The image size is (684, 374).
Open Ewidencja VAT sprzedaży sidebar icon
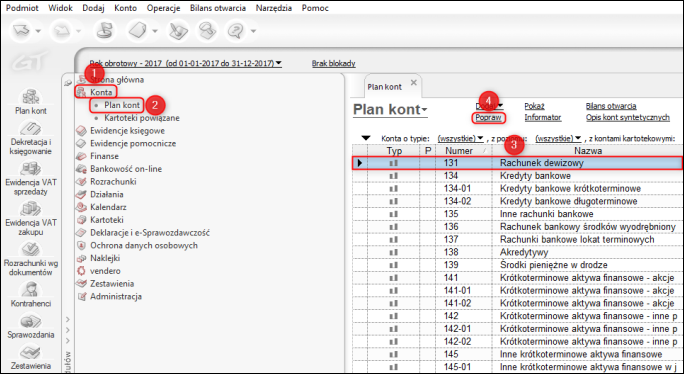[x=31, y=179]
